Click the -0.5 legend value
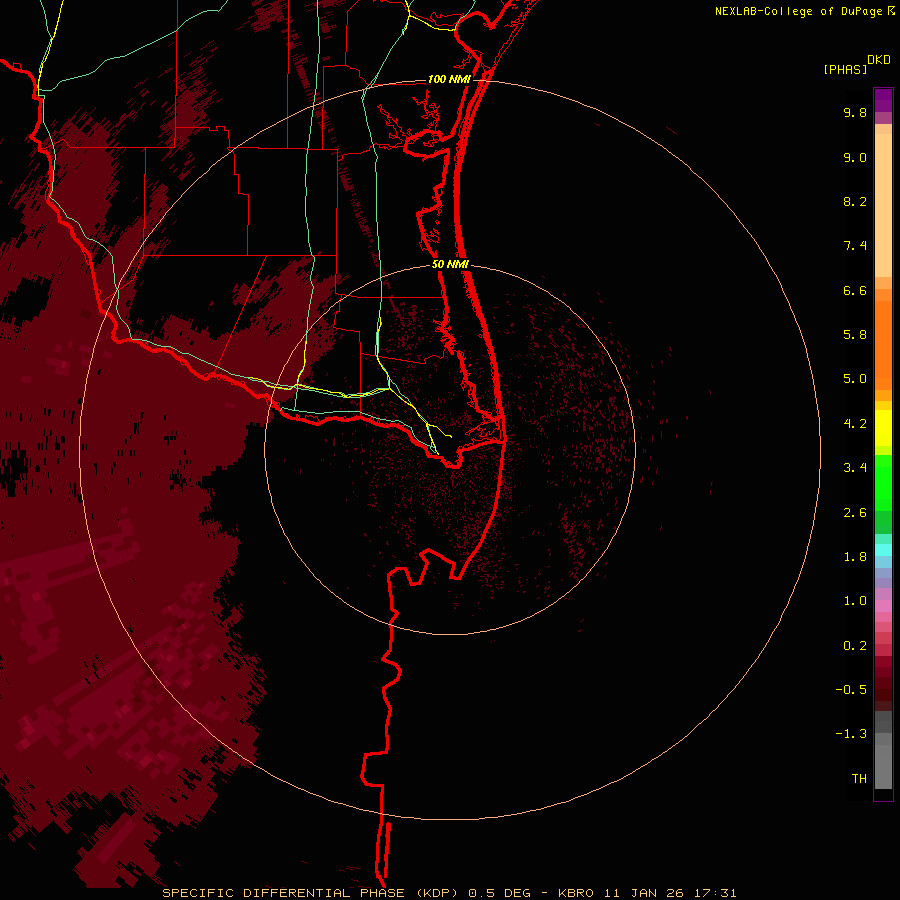This screenshot has height=900, width=900. click(x=851, y=690)
